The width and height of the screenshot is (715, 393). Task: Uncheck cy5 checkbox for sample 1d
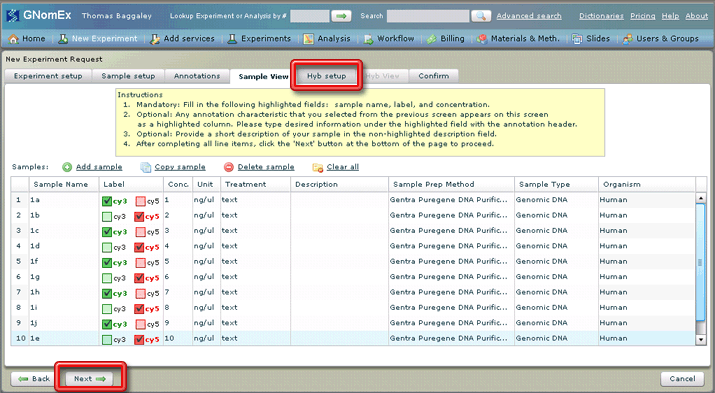(x=139, y=248)
